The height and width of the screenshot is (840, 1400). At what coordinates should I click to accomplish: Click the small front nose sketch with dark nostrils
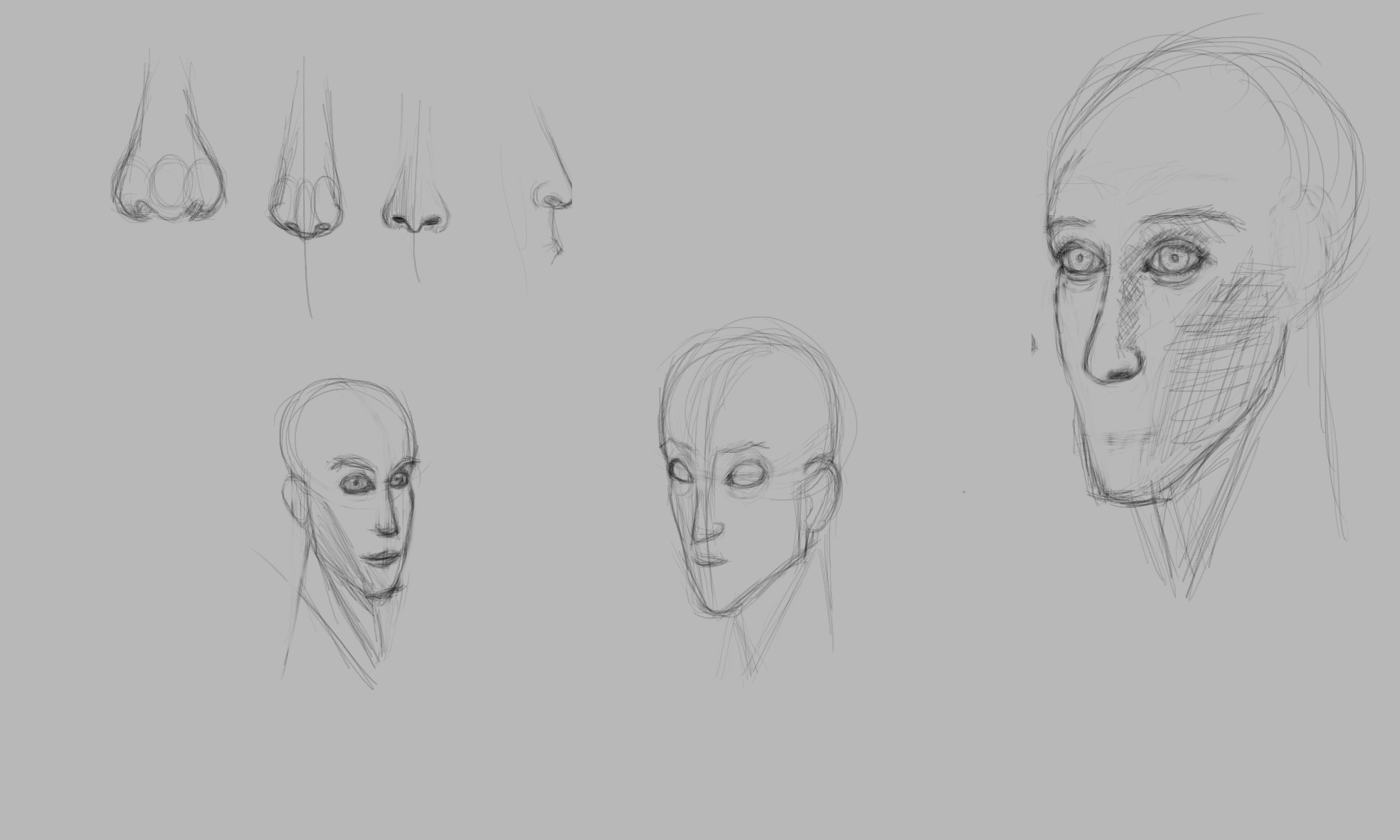click(416, 188)
